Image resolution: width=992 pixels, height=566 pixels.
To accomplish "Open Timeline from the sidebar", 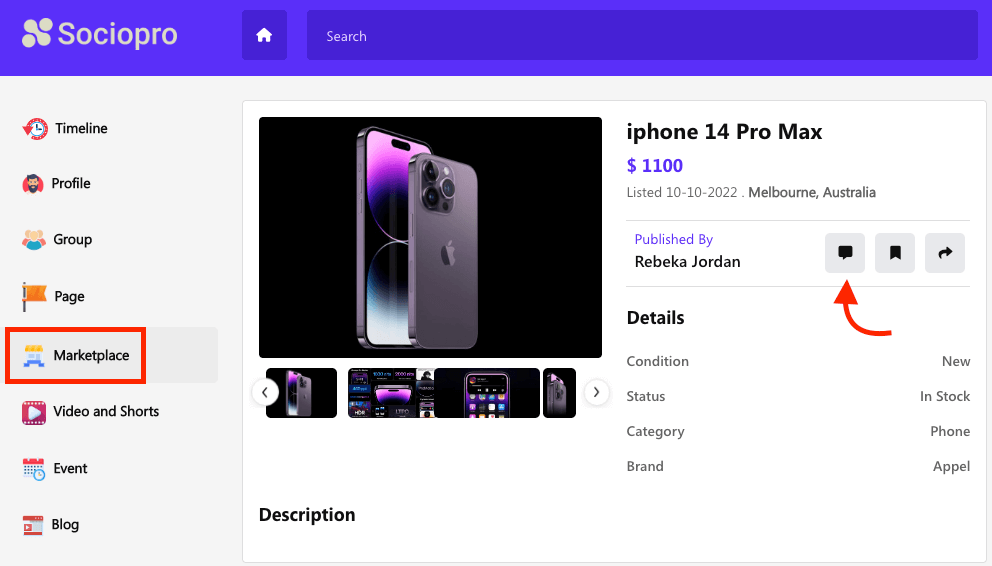I will 81,128.
